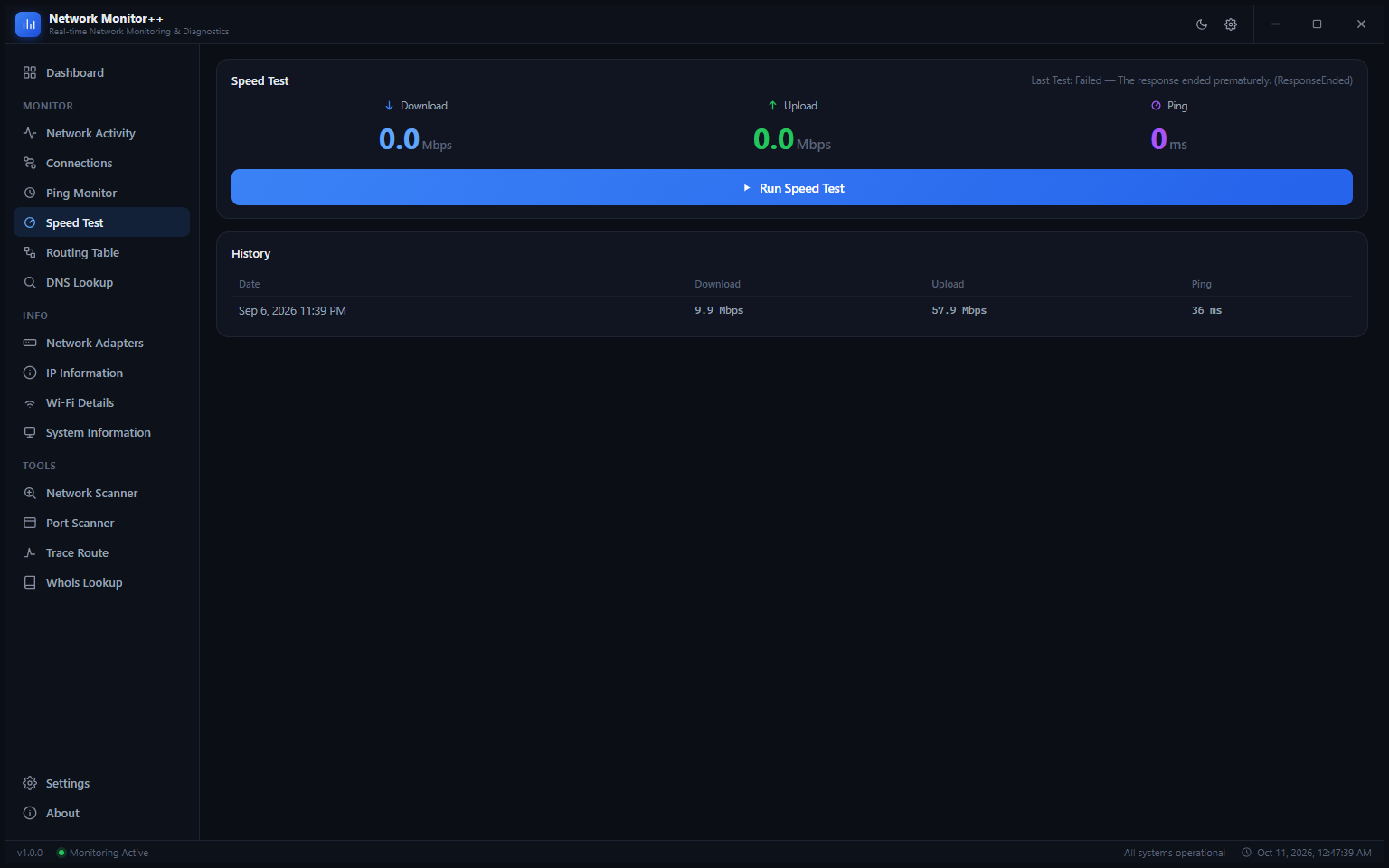The height and width of the screenshot is (868, 1389).
Task: Open Speed Test page in sidebar
Action: tap(101, 222)
